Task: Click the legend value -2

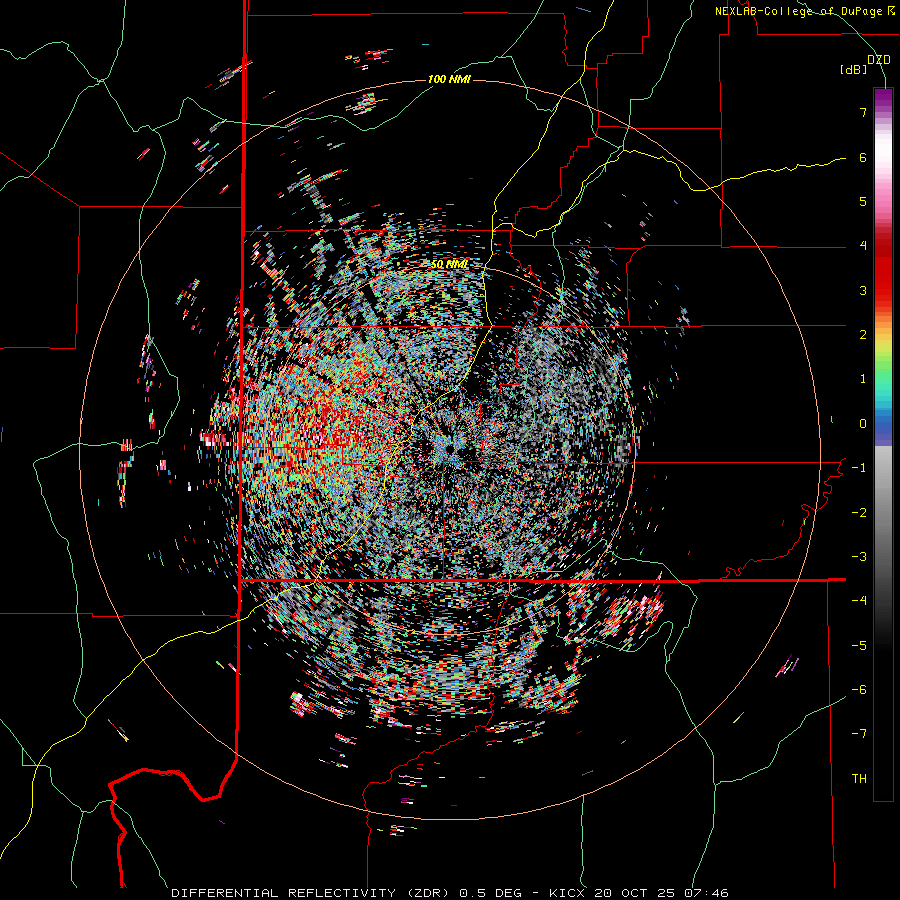Action: tap(859, 513)
